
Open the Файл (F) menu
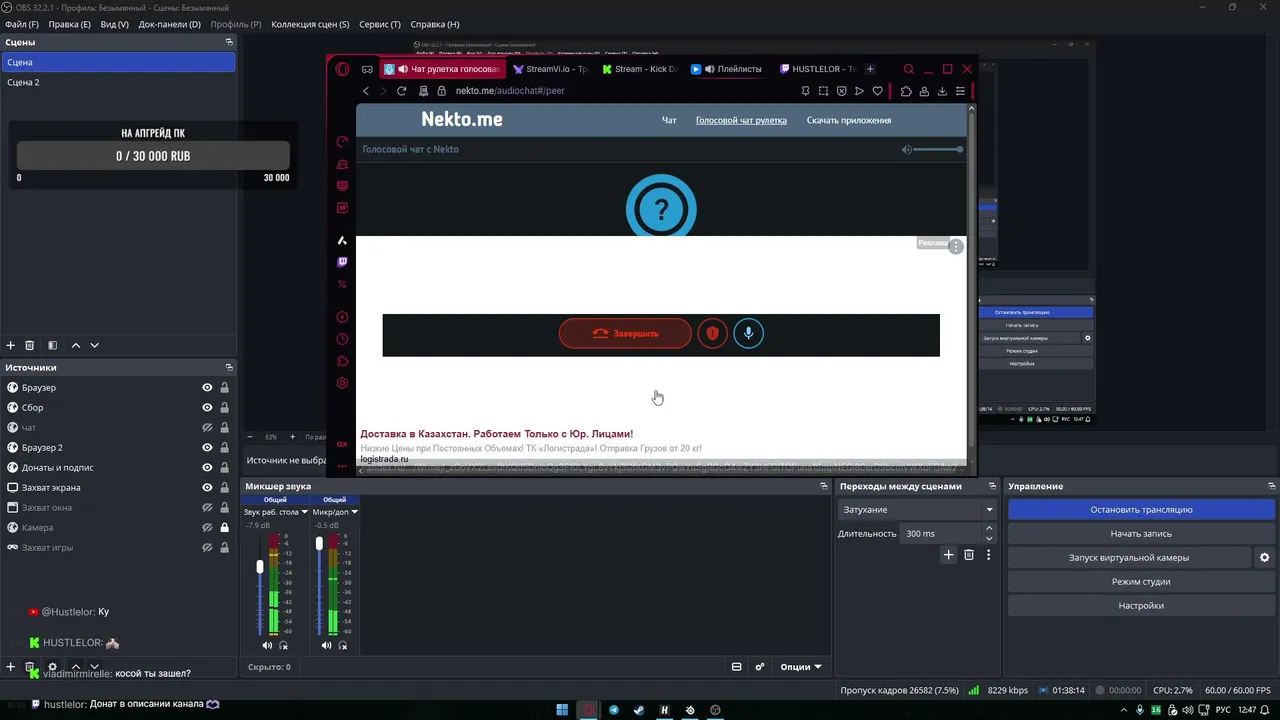pos(22,24)
